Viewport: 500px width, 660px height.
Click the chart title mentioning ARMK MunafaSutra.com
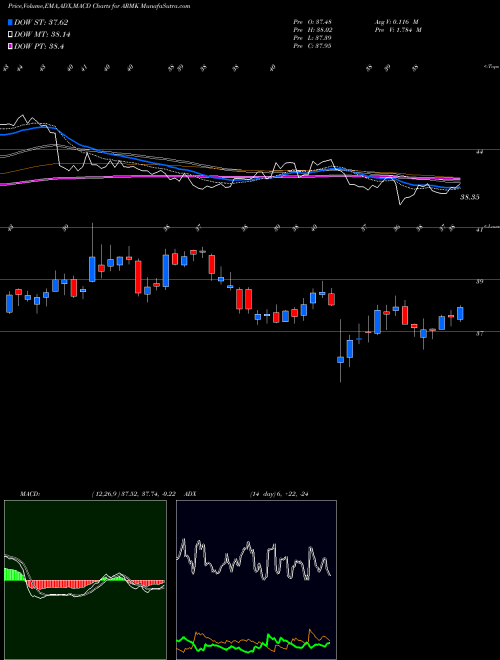pos(99,6)
